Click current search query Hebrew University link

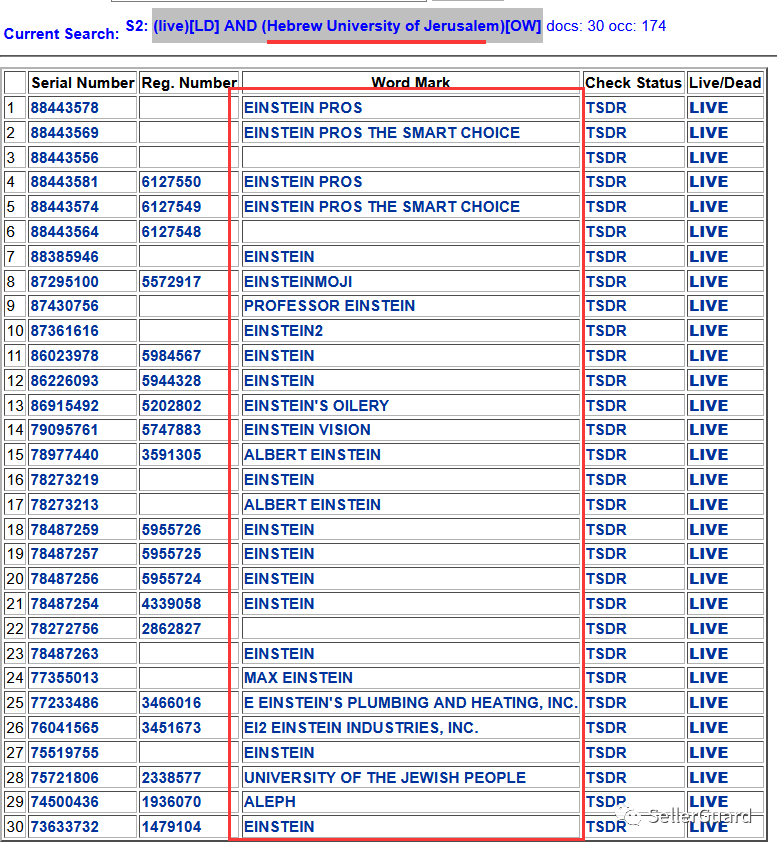click(x=347, y=26)
